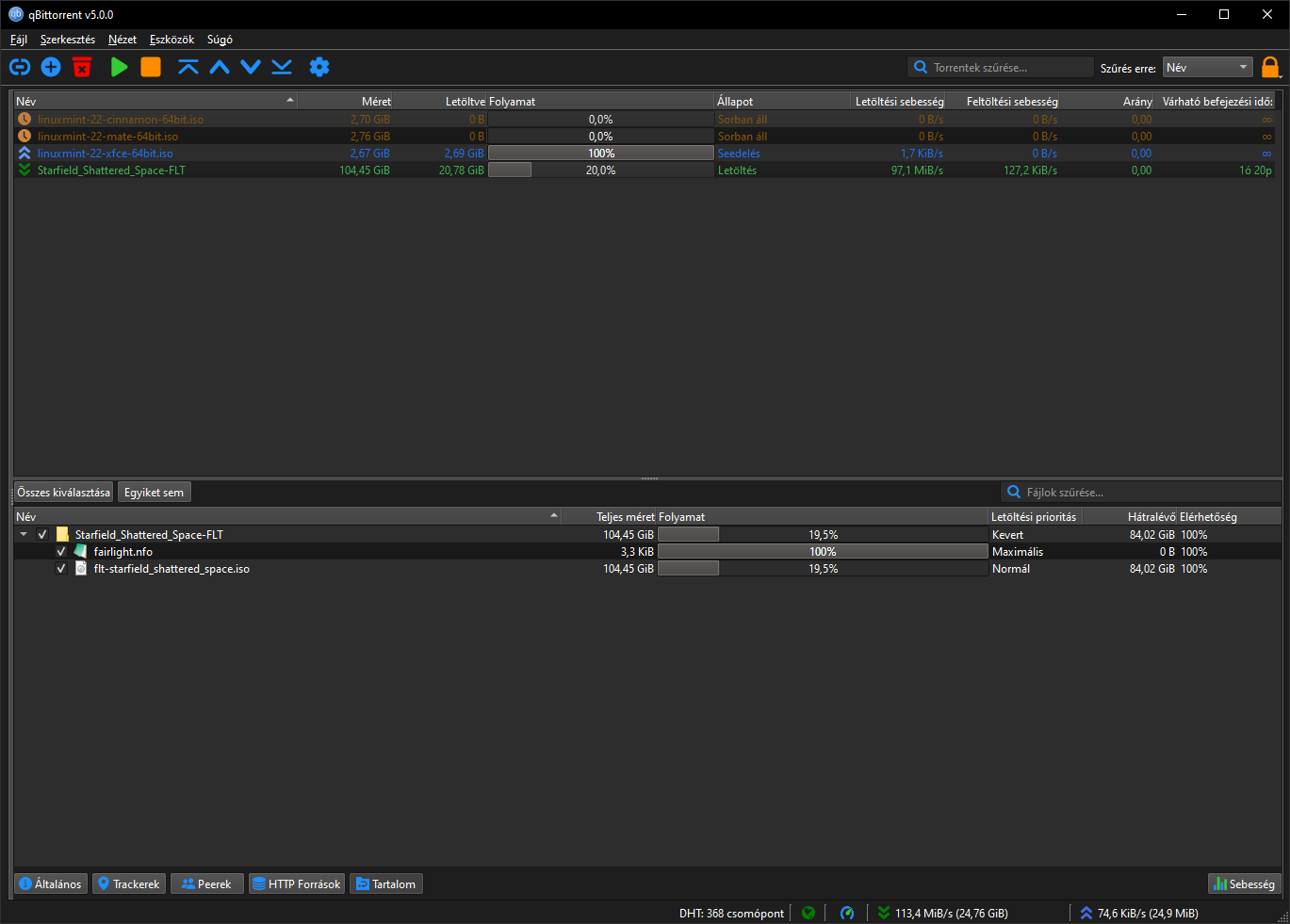Click seeding arrows icon of linuxmint-22-xfce
Image resolution: width=1290 pixels, height=924 pixels.
(x=24, y=153)
